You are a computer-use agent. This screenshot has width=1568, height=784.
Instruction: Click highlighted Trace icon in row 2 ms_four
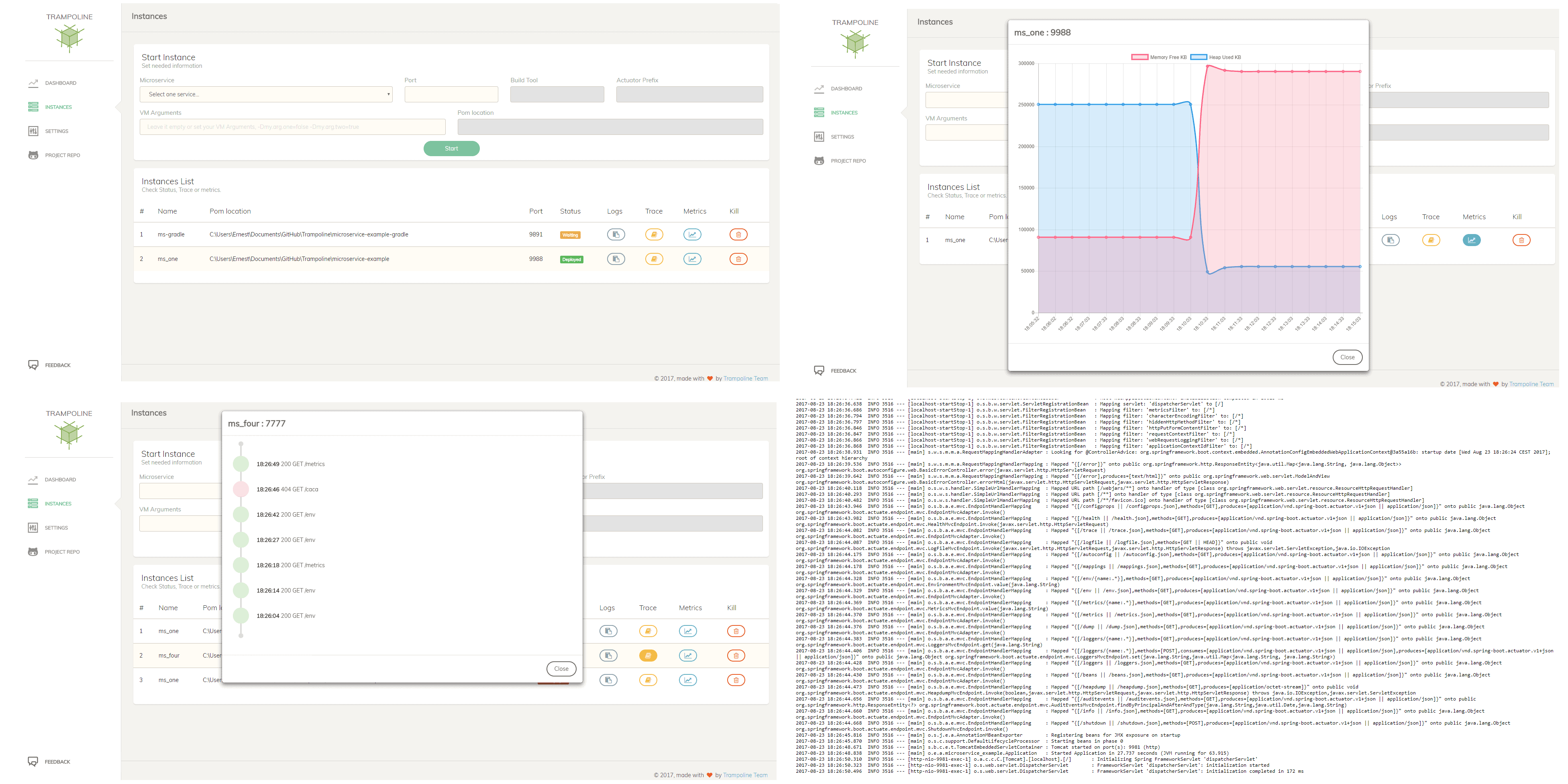[x=648, y=656]
